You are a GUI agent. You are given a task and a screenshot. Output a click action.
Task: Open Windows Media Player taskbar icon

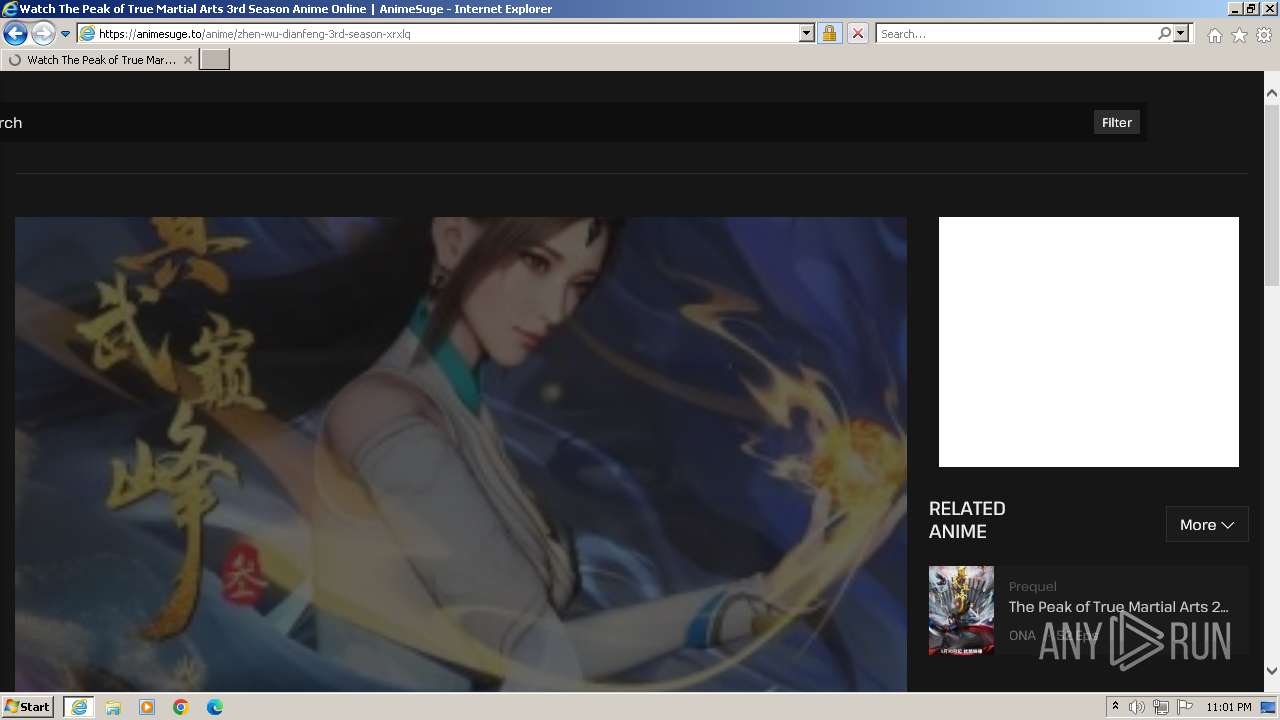tap(147, 707)
